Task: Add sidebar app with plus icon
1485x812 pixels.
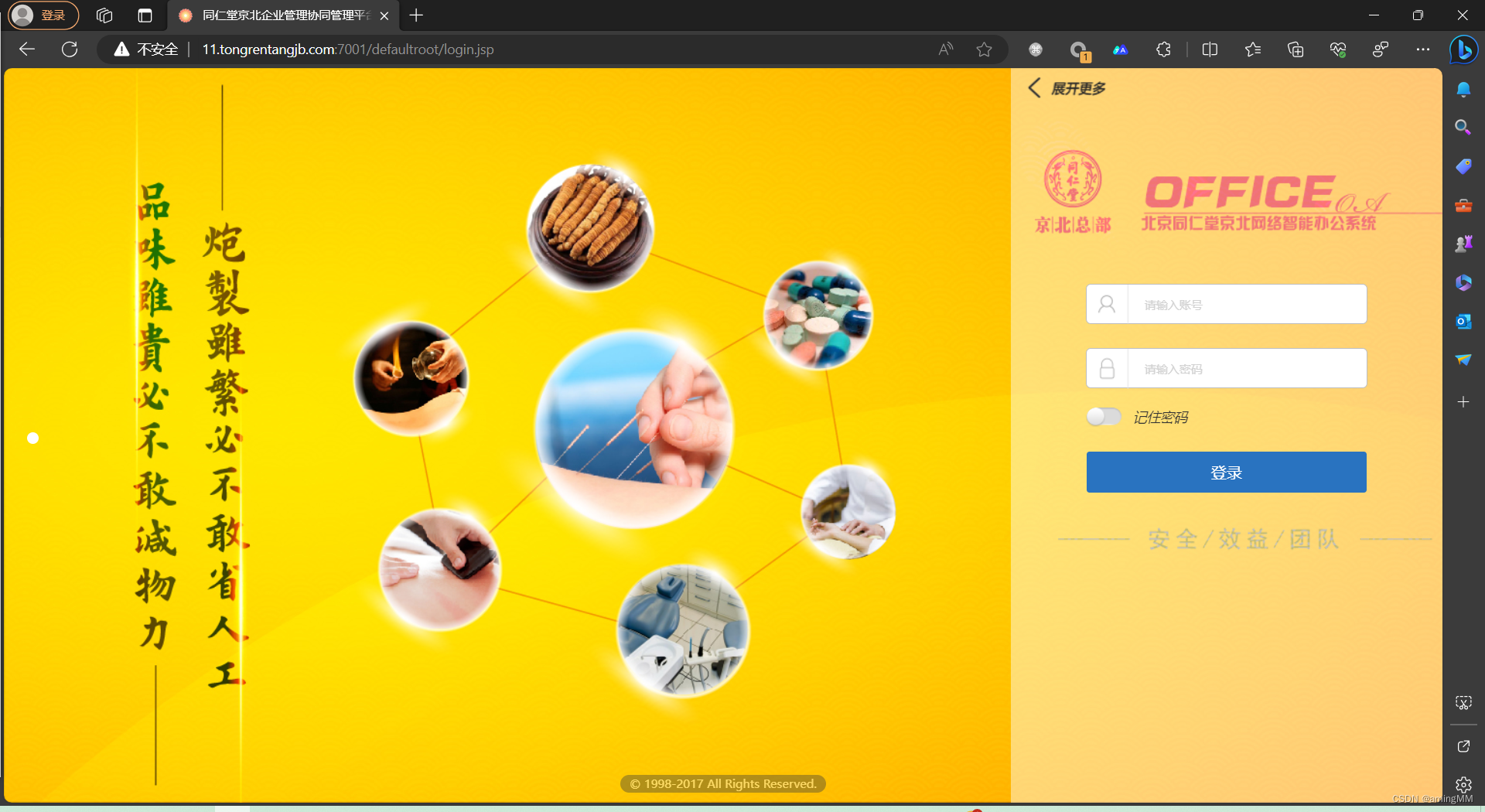Action: 1463,402
